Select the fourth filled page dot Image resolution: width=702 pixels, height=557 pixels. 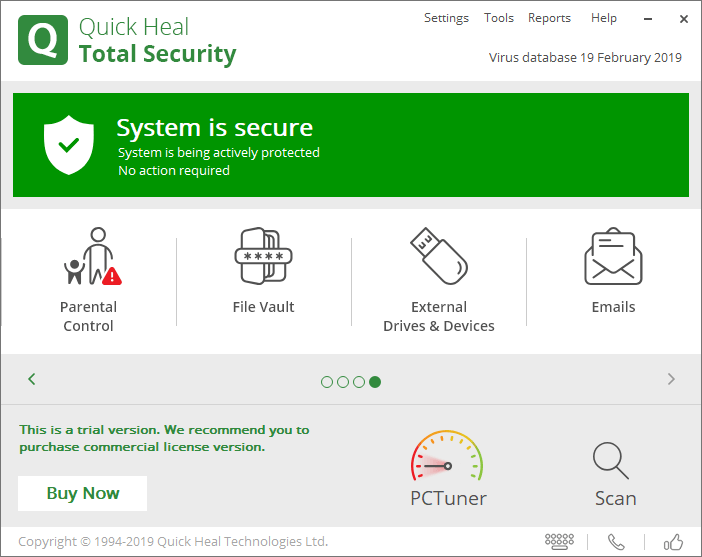(x=375, y=382)
